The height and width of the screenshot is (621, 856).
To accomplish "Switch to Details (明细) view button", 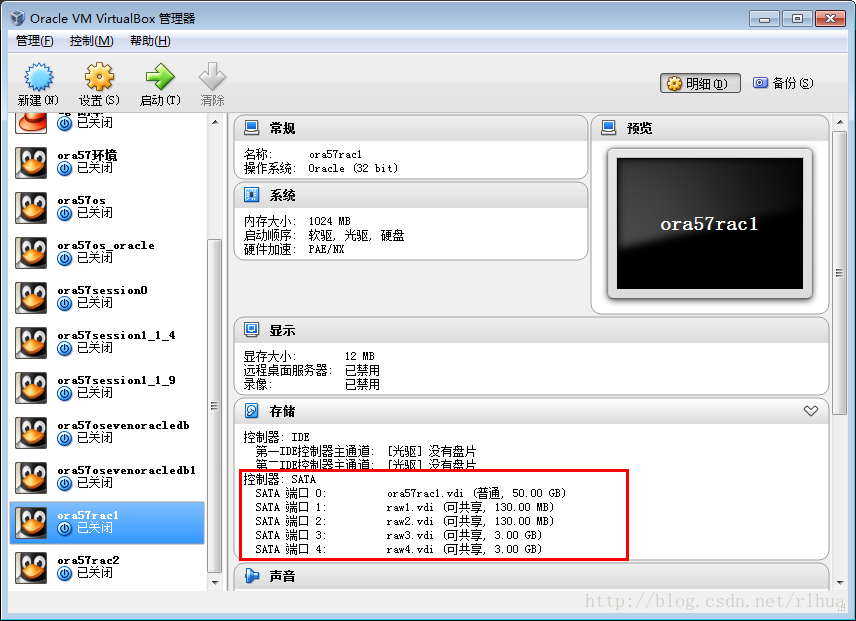I will 700,83.
